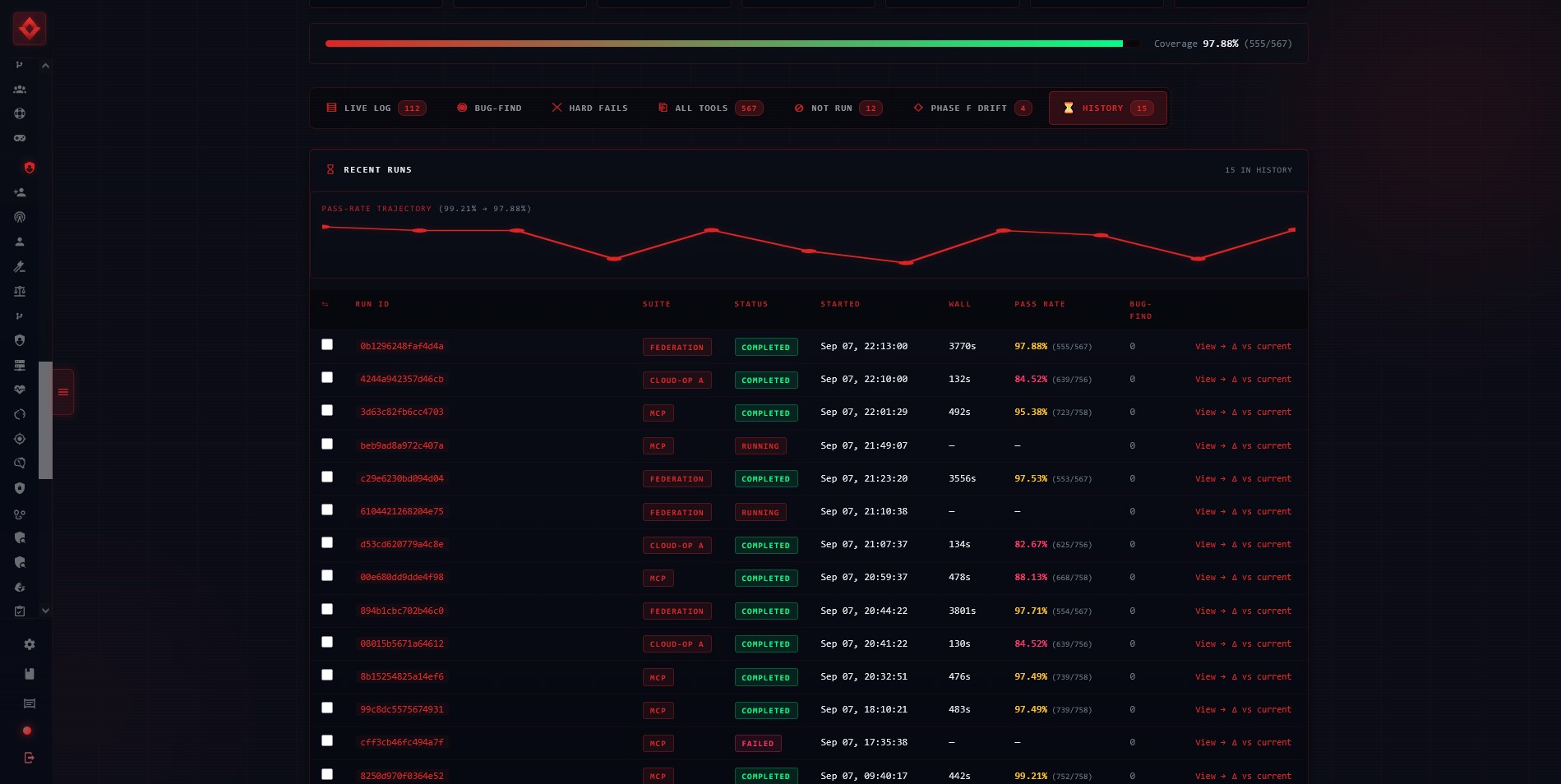This screenshot has width=1561, height=784.
Task: Click 'Δ vs current' for run 00e680dd9dde4f98
Action: pos(1262,578)
